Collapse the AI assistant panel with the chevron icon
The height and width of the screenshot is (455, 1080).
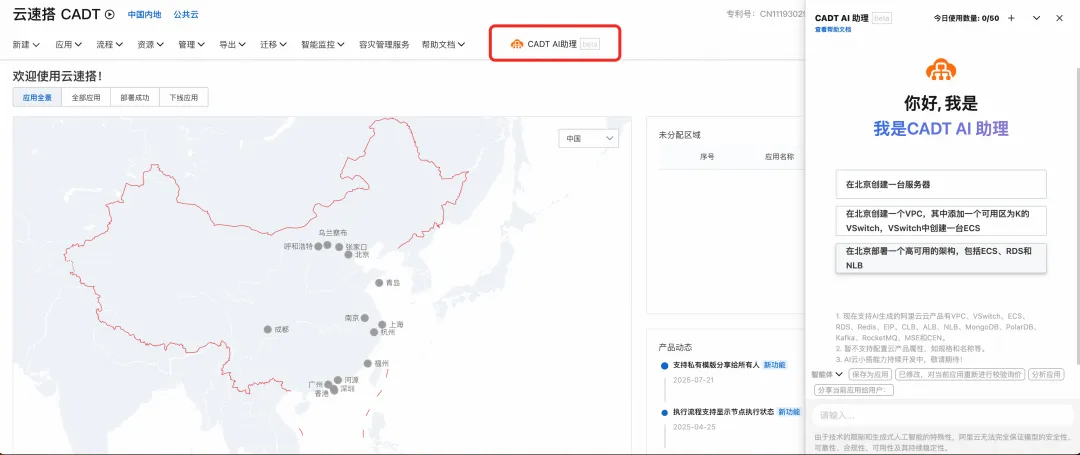point(1036,18)
